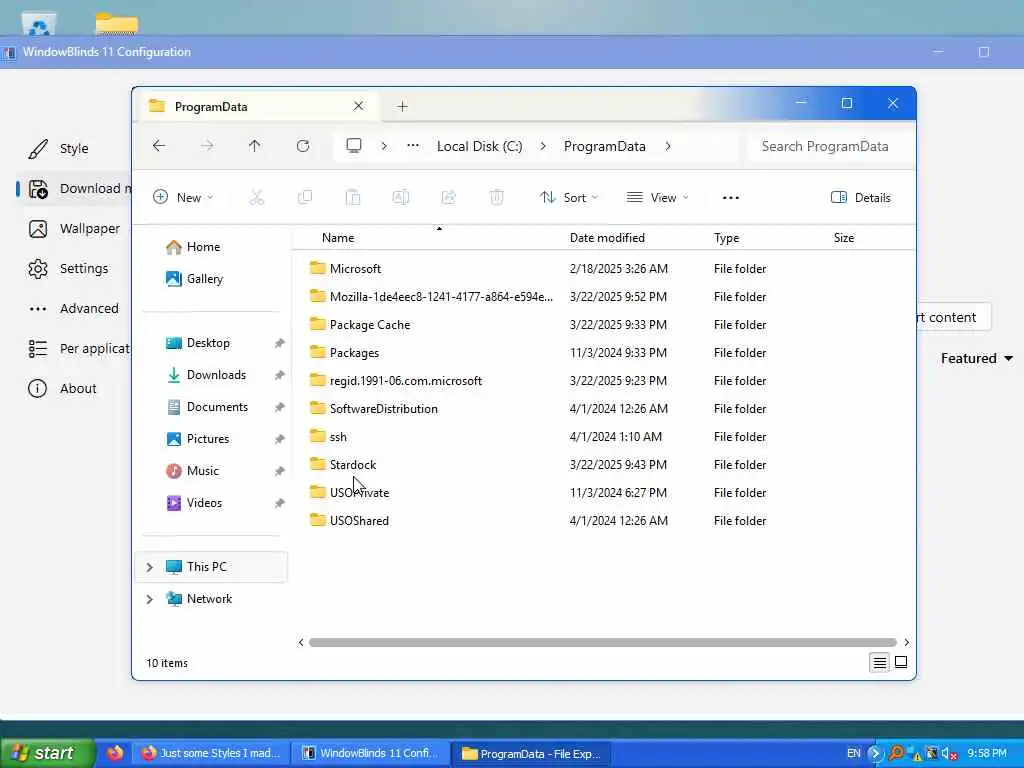Image resolution: width=1024 pixels, height=768 pixels.
Task: Open the hidden breadcrumb ellipsis in address bar
Action: pos(413,146)
